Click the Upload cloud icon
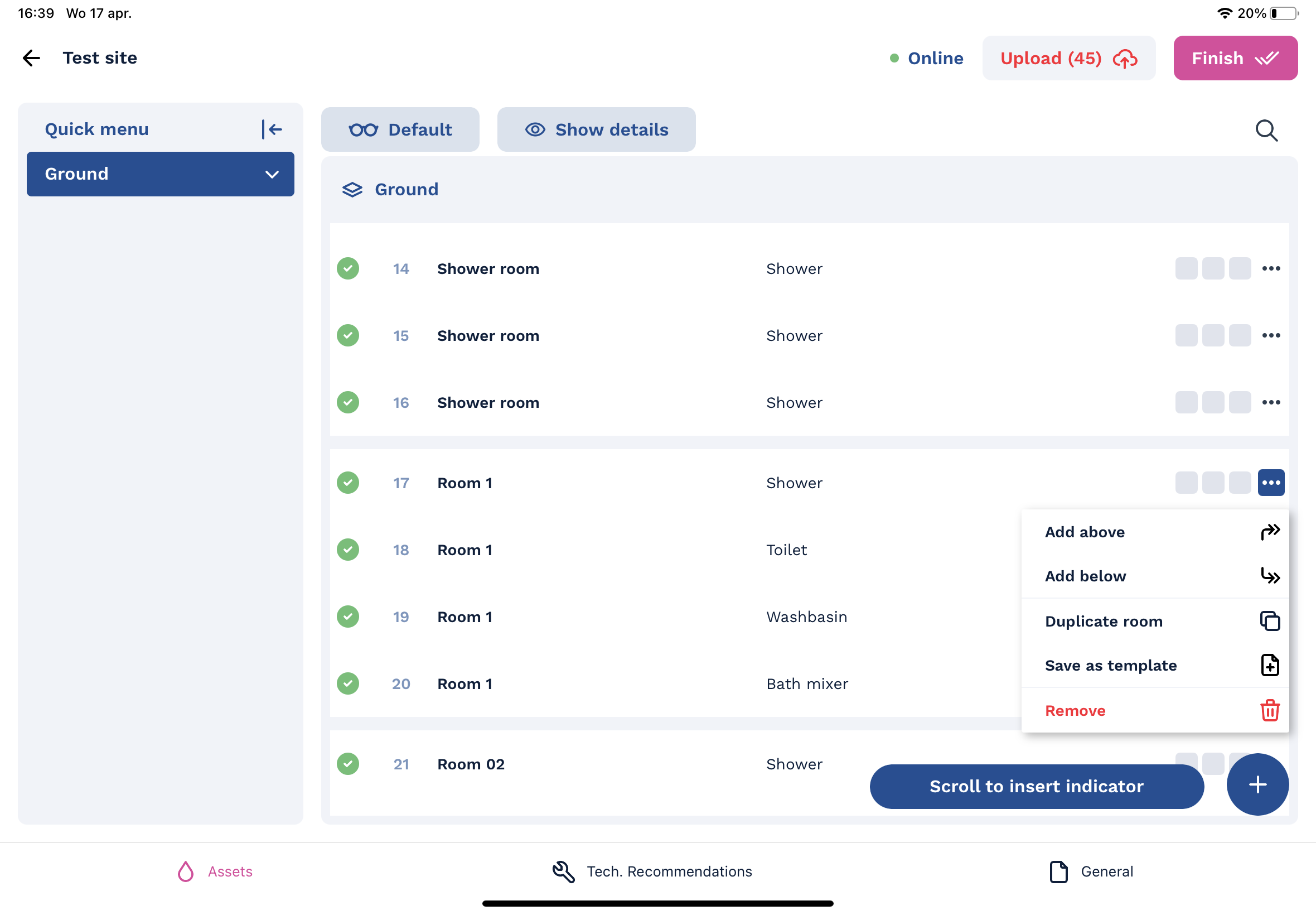The width and height of the screenshot is (1316, 915). (x=1125, y=59)
